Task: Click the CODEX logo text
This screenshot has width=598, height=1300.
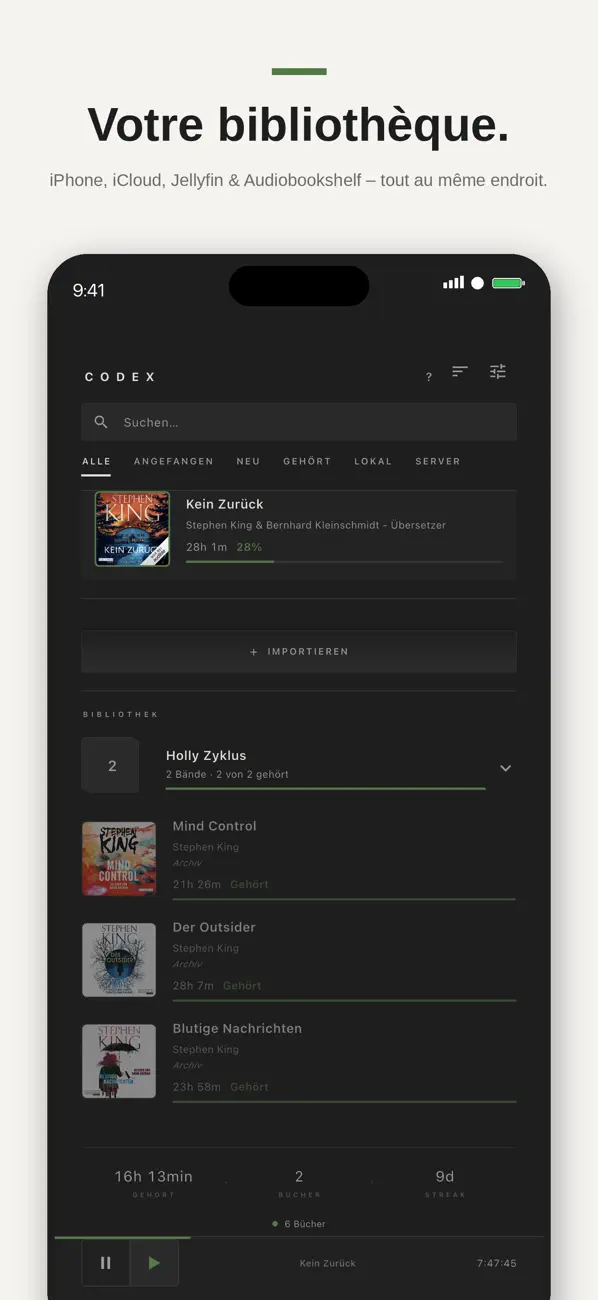Action: click(x=121, y=377)
